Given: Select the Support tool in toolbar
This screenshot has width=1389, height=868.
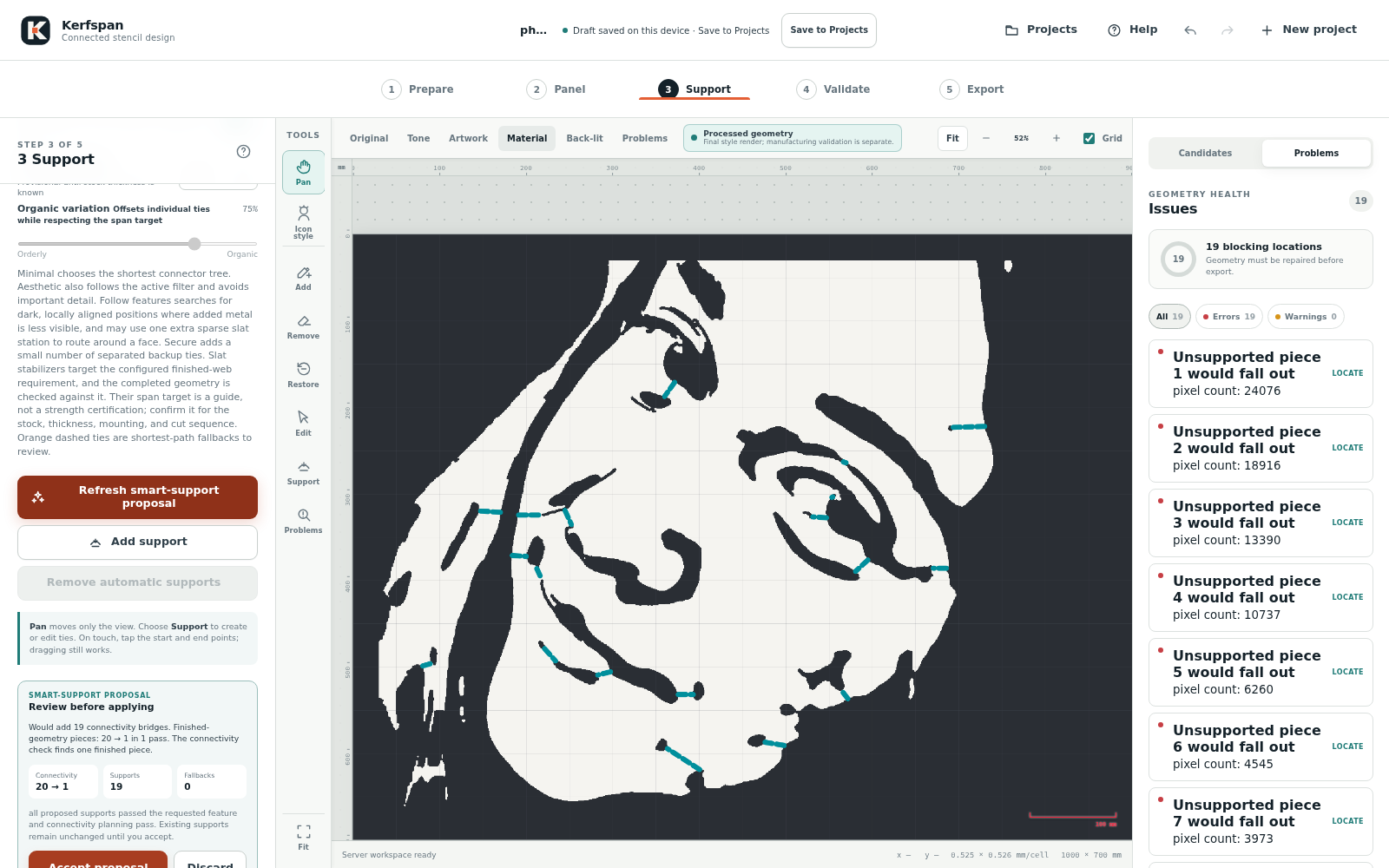Looking at the screenshot, I should pyautogui.click(x=303, y=473).
